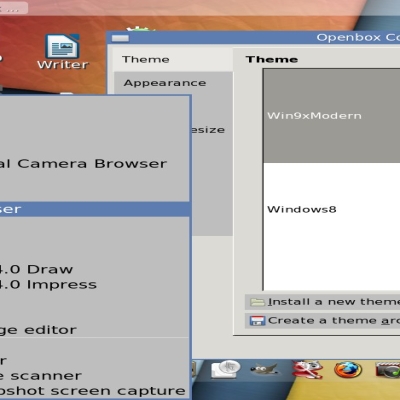Choose the screenshot screen capture menu entry
Image resolution: width=400 pixels, height=400 pixels.
(x=95, y=391)
